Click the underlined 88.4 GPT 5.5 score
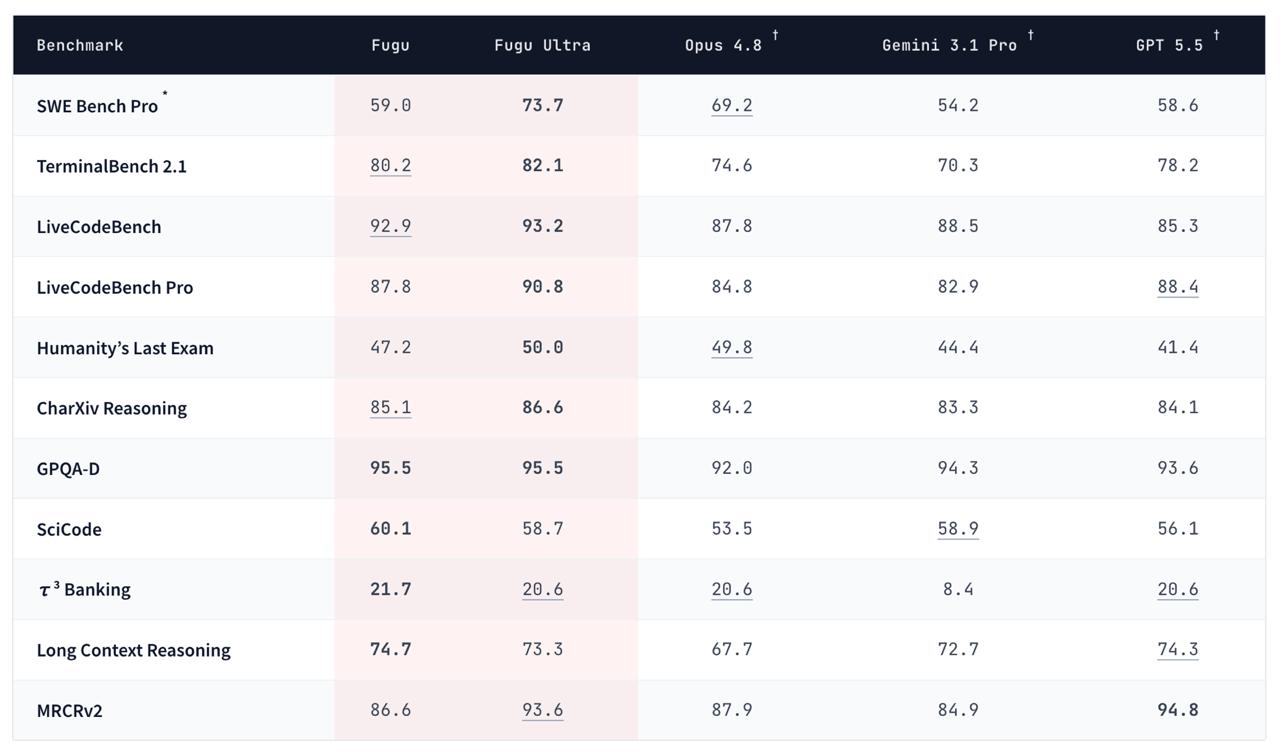The width and height of the screenshot is (1280, 756). coord(1177,287)
